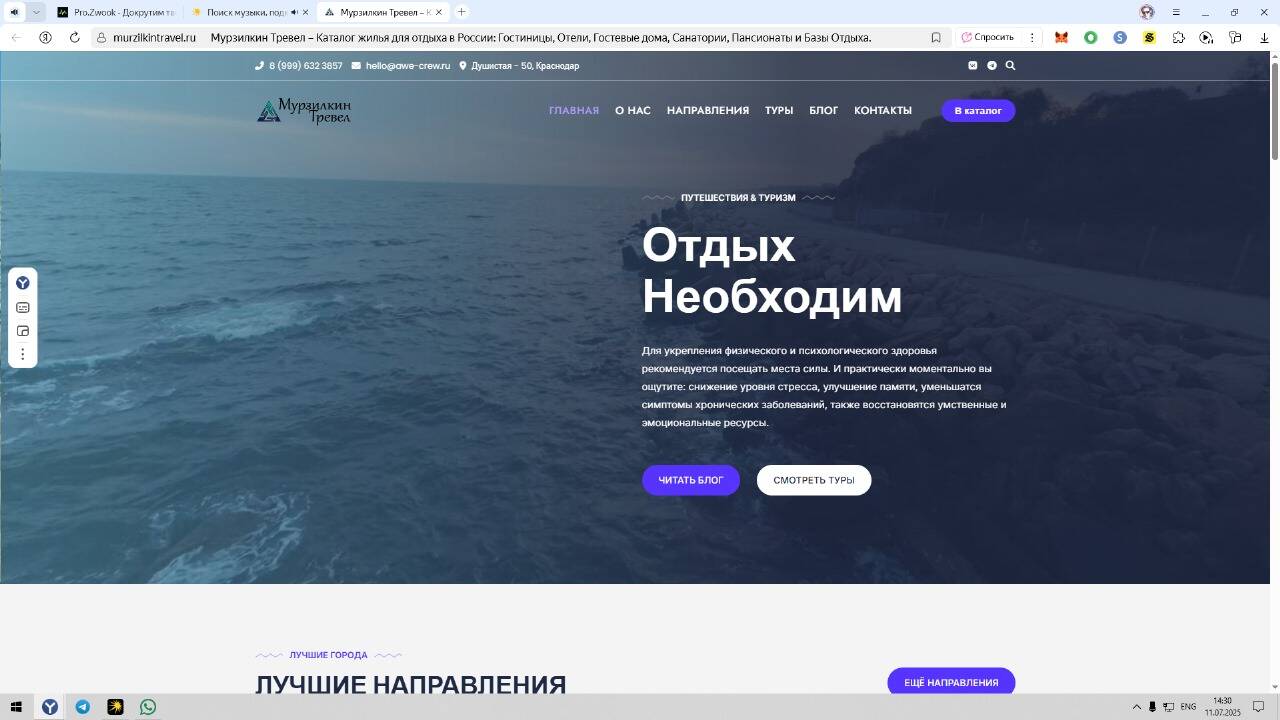Click the В каталог button
This screenshot has width=1280, height=720.
pos(977,110)
